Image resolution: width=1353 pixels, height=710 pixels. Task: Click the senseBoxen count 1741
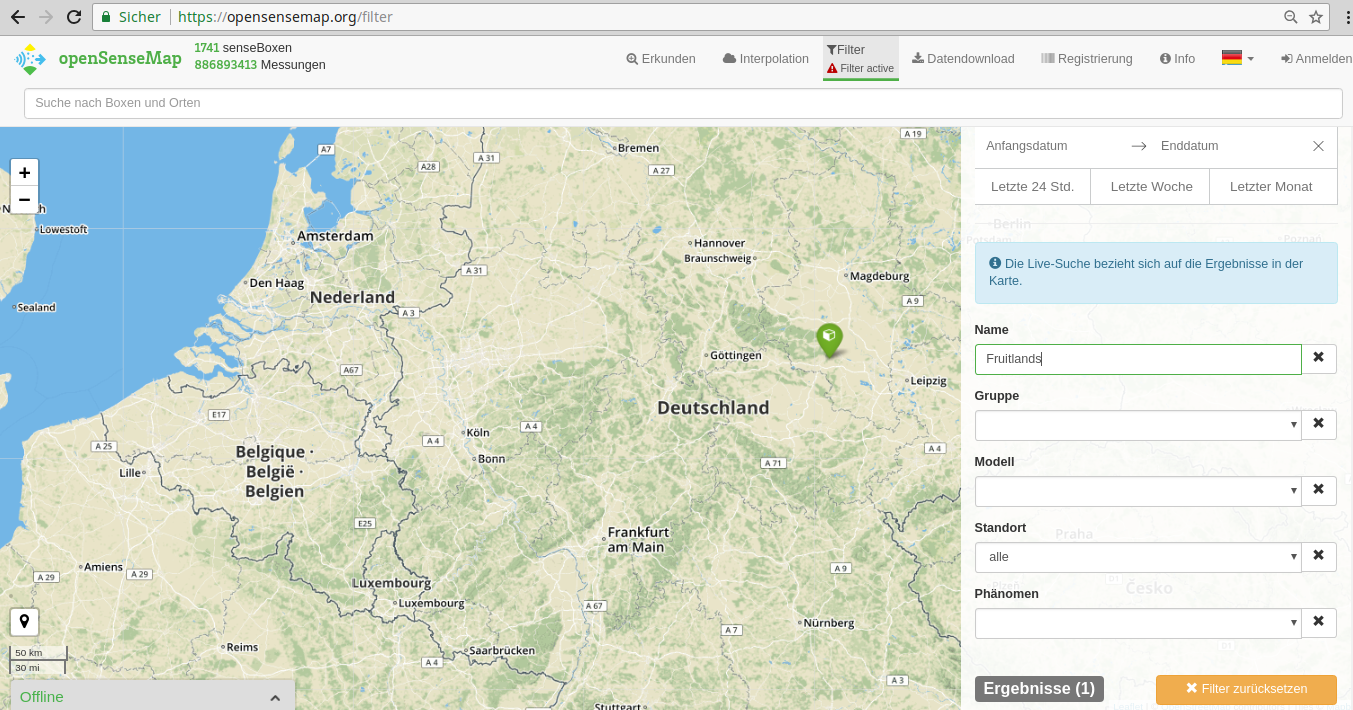(x=206, y=48)
